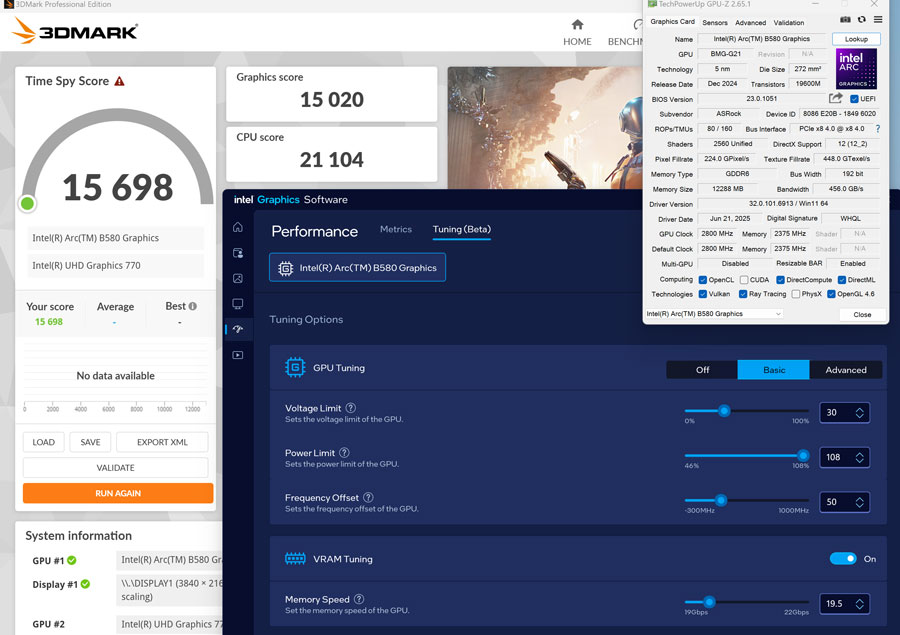
Task: Click the Memory Speed slider handle
Action: (709, 602)
